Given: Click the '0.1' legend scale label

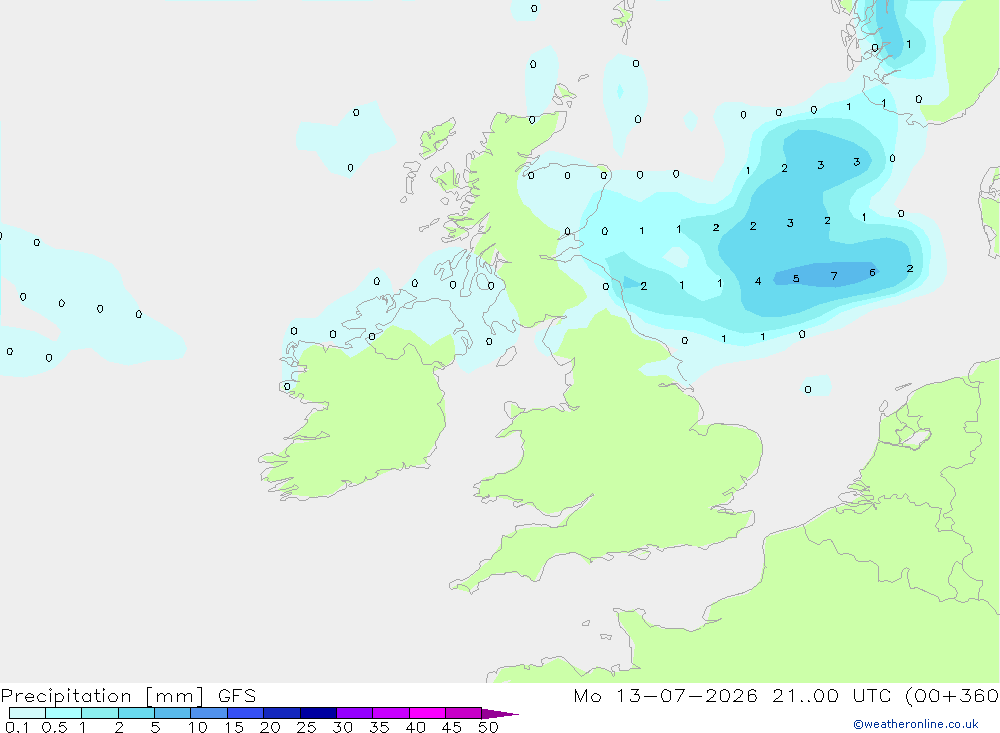Looking at the screenshot, I should [x=17, y=727].
